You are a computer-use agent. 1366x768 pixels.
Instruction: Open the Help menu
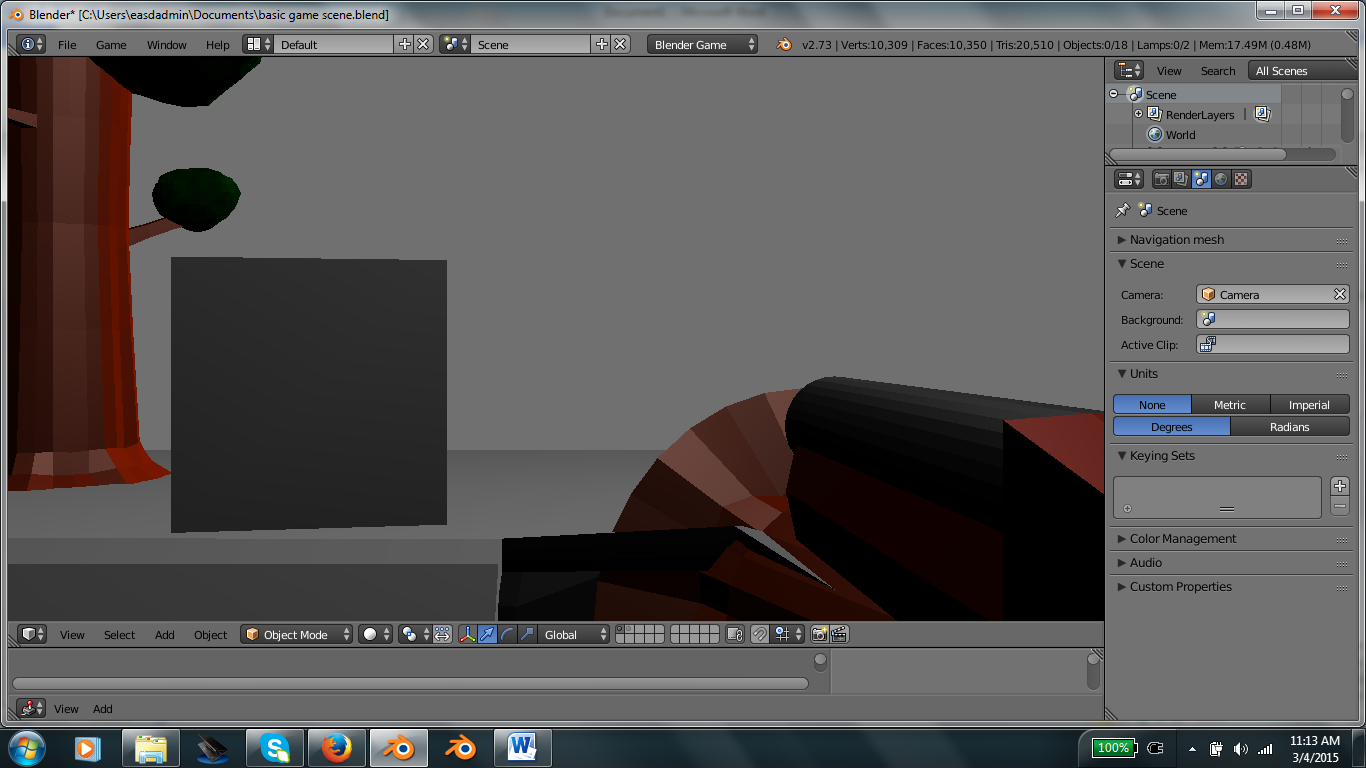[218, 44]
